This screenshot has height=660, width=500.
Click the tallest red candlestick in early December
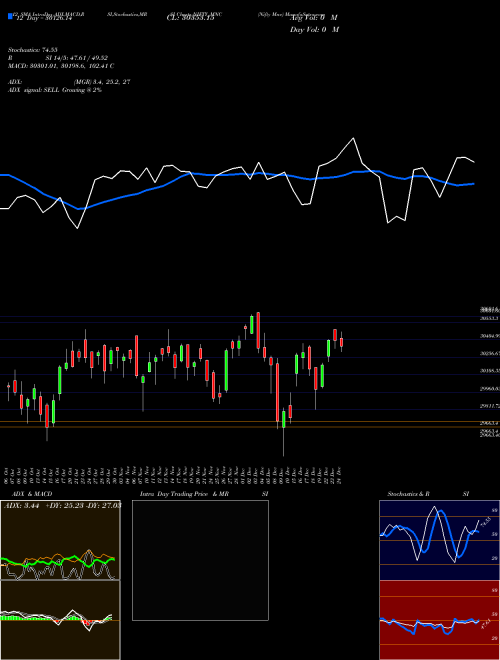click(x=278, y=392)
